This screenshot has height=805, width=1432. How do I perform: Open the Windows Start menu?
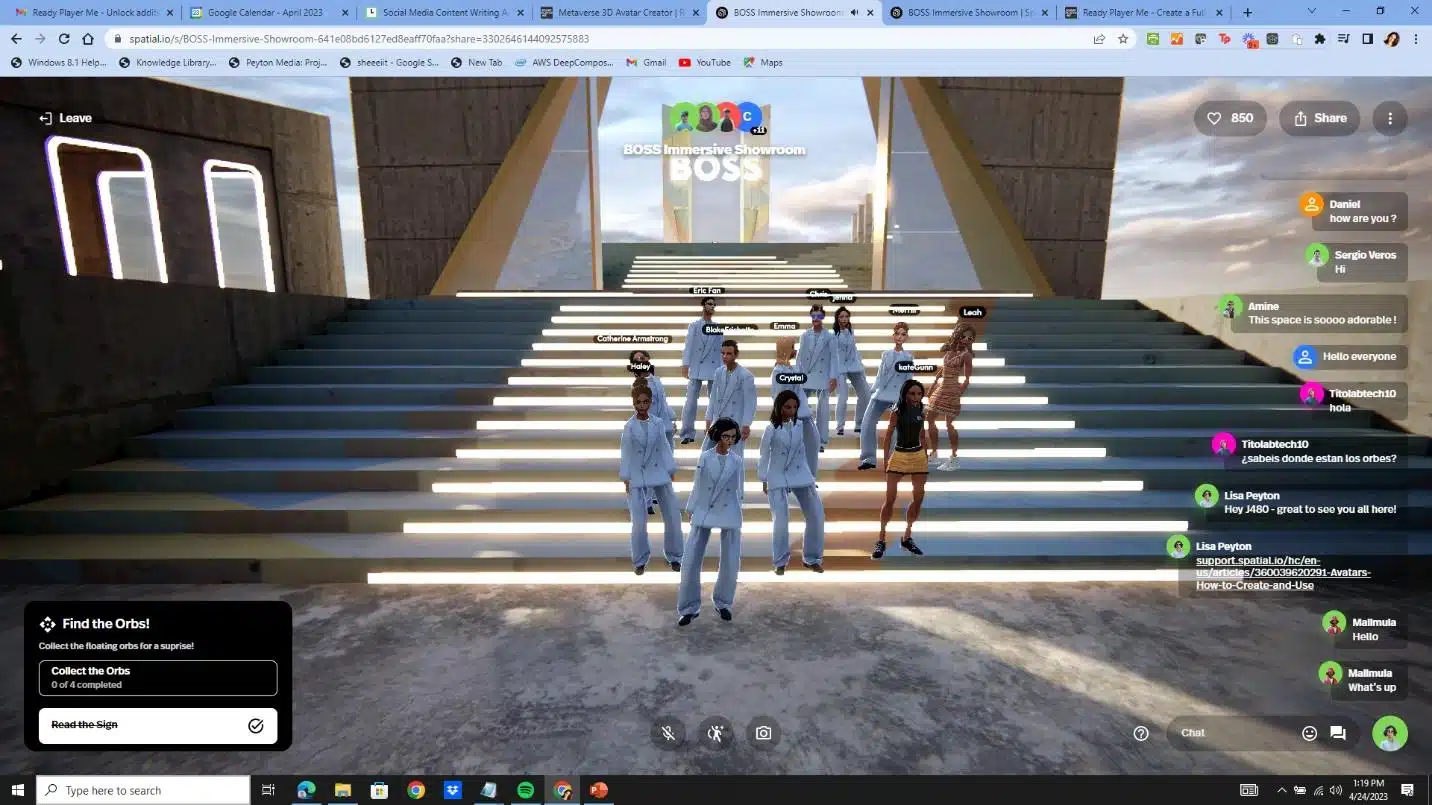[18, 790]
